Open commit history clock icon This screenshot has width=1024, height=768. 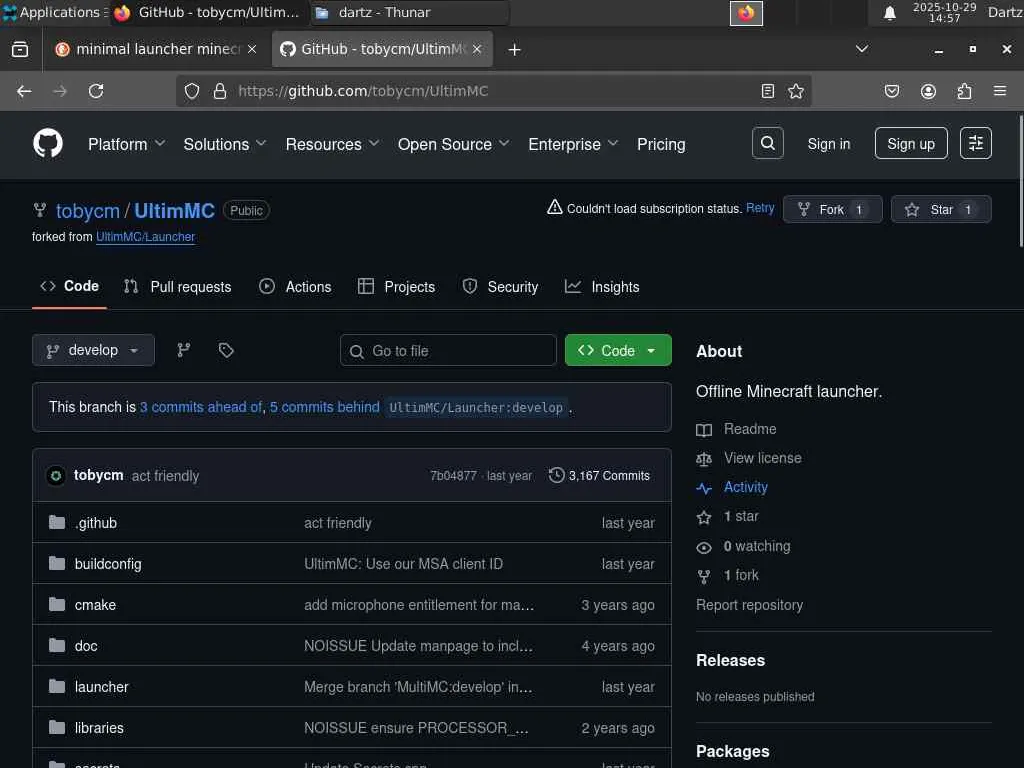(556, 475)
